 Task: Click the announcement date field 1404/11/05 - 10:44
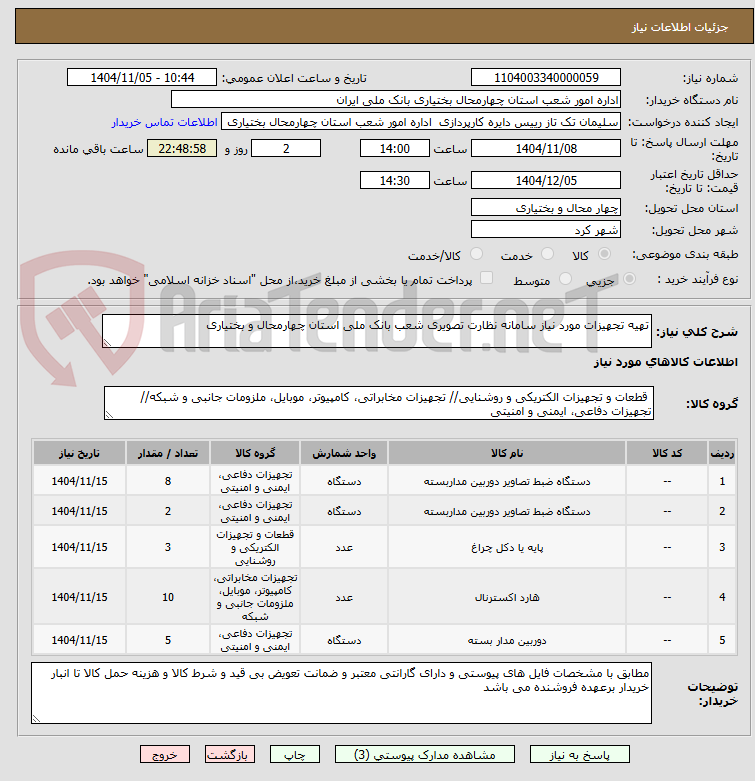142,78
